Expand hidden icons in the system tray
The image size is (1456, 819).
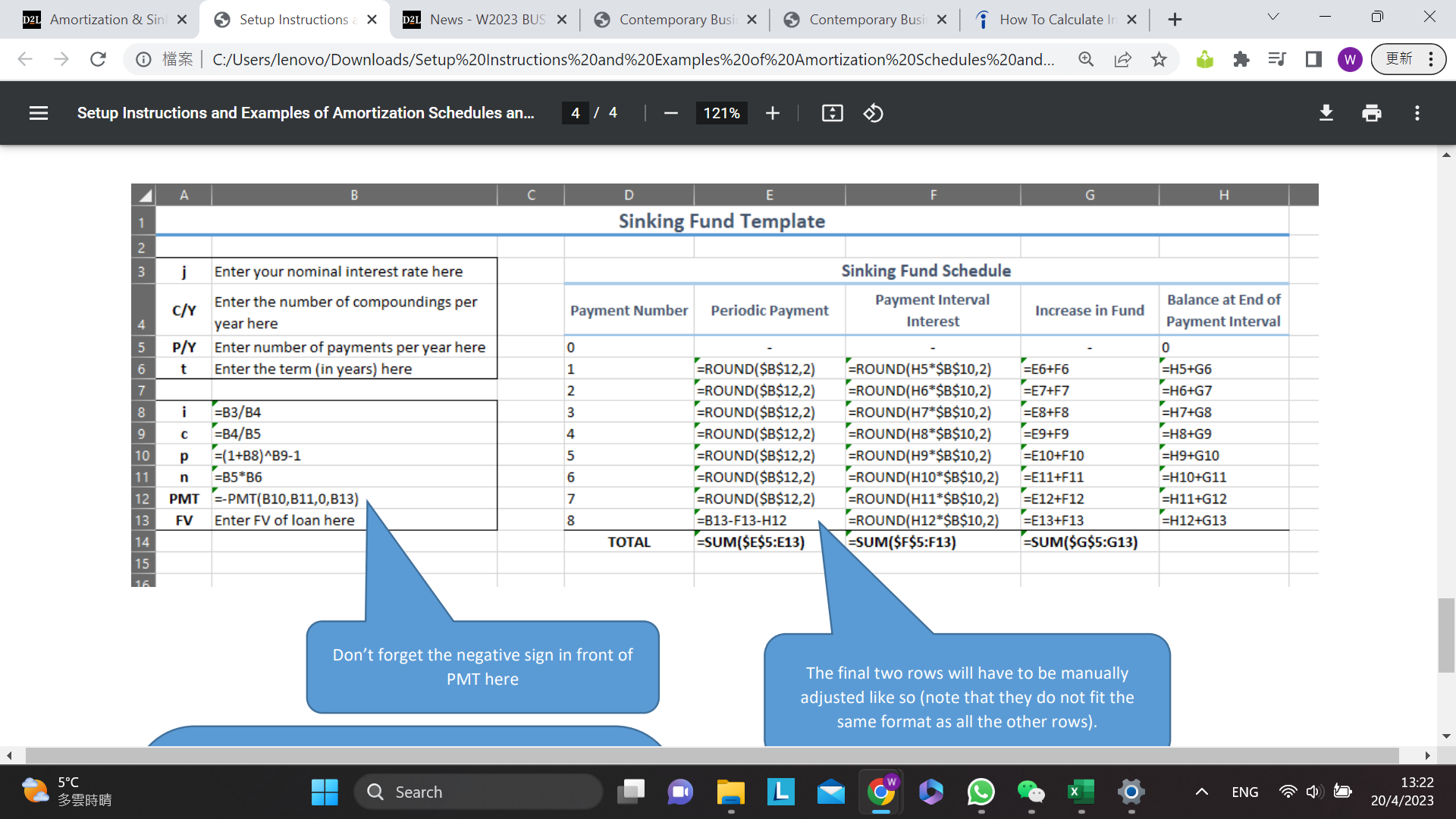coord(1202,792)
